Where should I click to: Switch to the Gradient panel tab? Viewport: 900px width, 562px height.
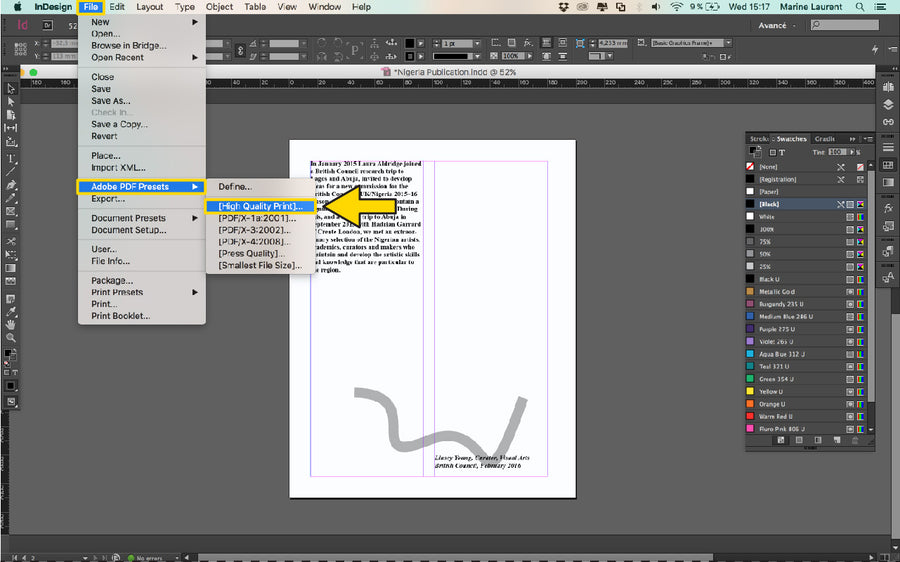[825, 139]
